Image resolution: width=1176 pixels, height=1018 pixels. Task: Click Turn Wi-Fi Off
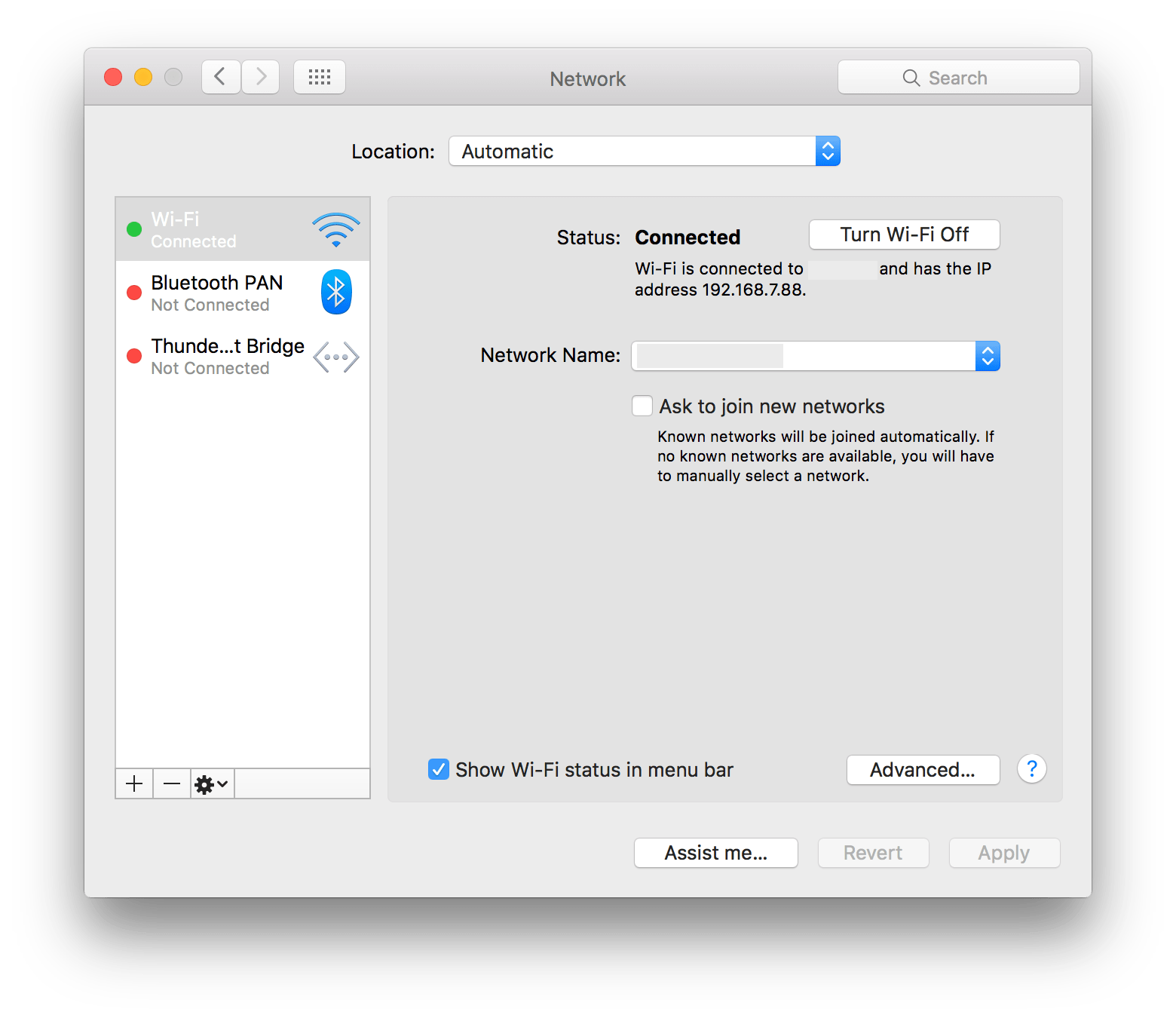tap(903, 235)
